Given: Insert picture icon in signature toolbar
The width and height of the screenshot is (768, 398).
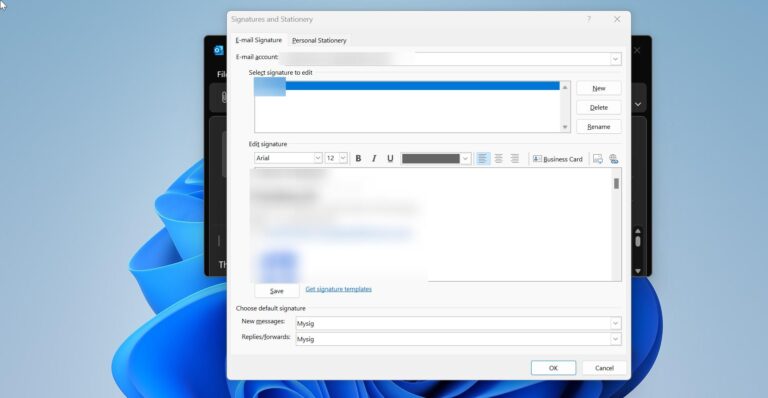Looking at the screenshot, I should coord(598,159).
